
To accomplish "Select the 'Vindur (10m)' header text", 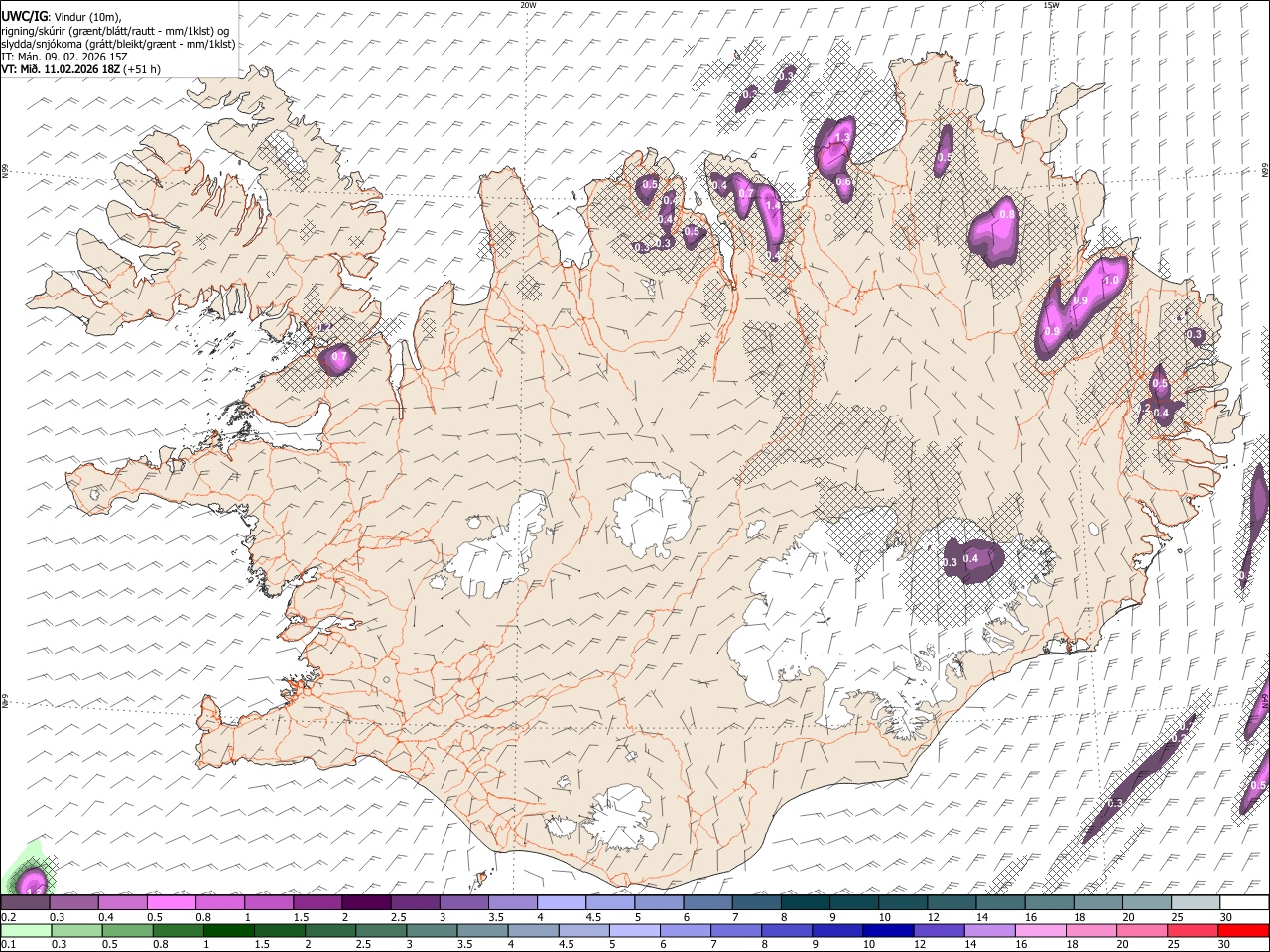I will tap(86, 17).
